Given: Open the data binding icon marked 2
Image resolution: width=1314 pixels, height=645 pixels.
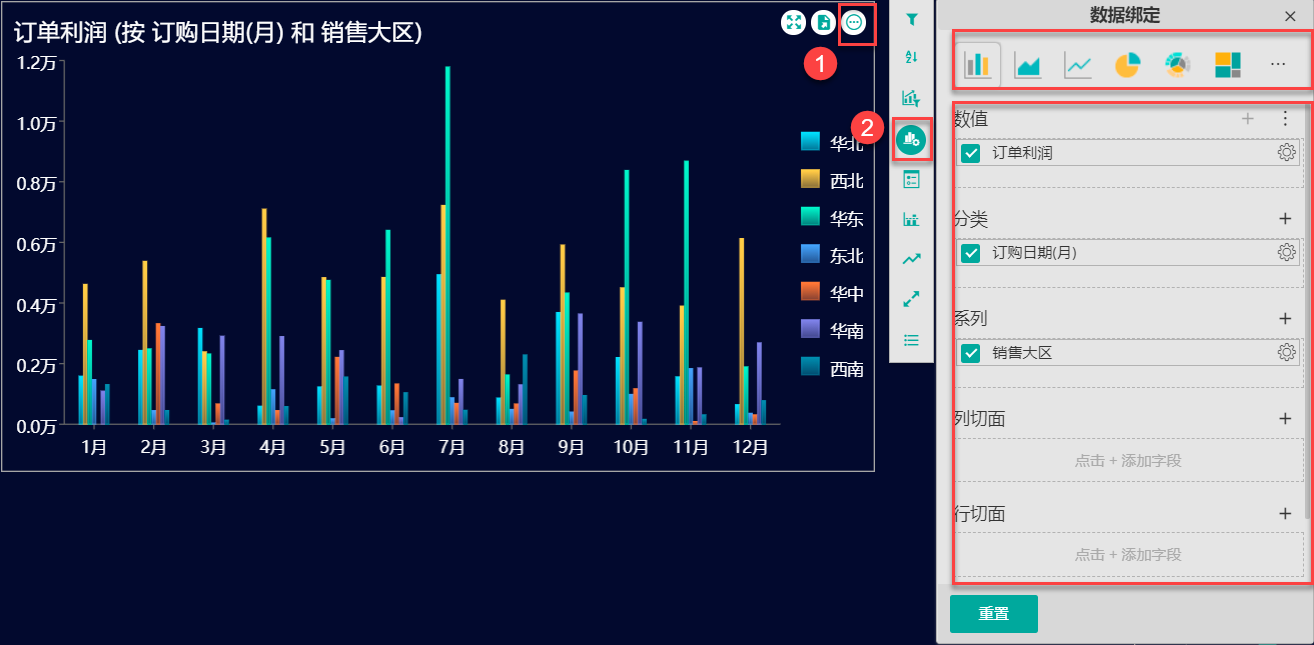Looking at the screenshot, I should point(911,139).
